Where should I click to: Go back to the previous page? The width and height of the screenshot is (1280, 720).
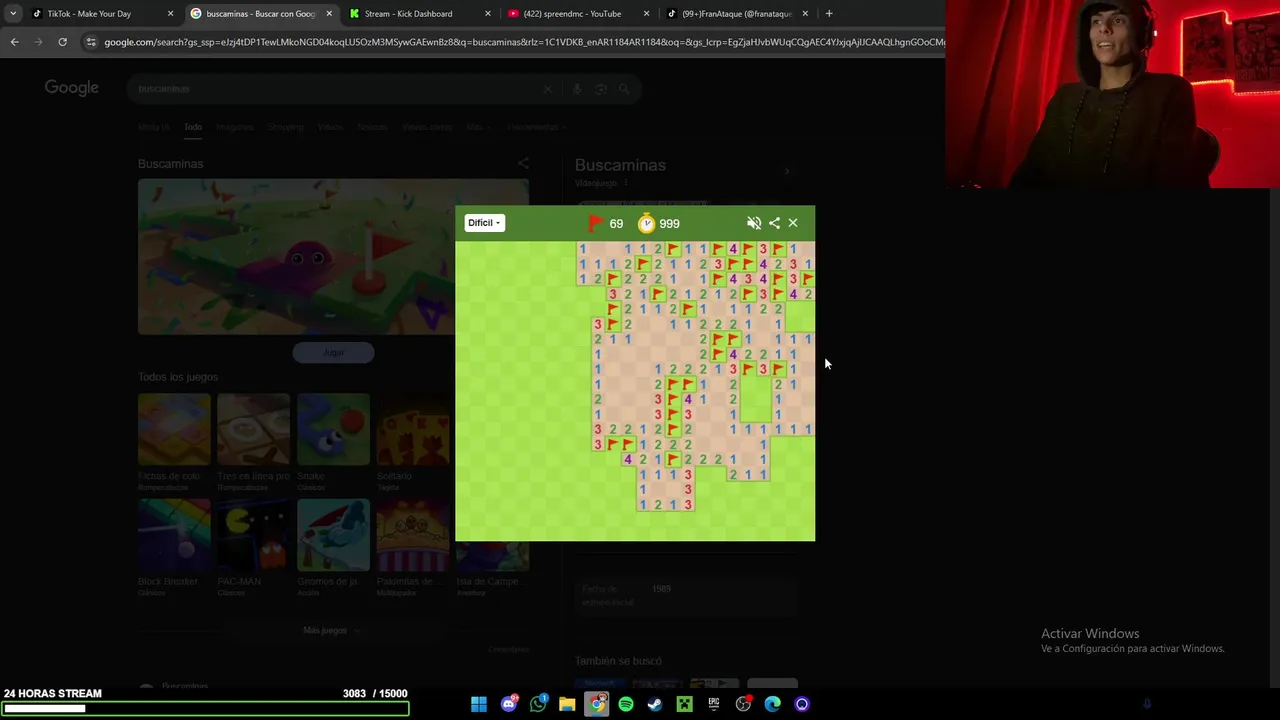(14, 42)
